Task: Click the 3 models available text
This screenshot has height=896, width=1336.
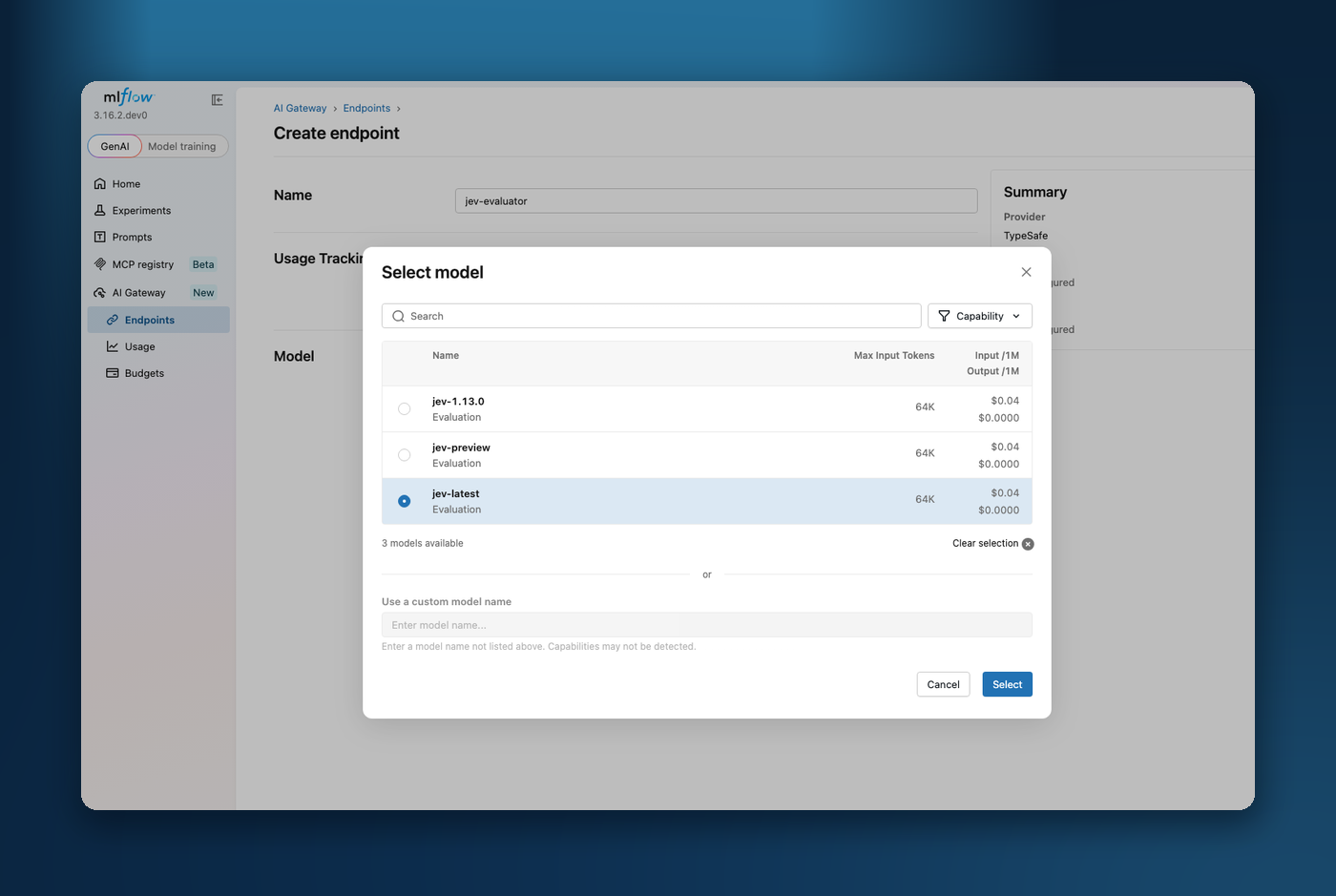Action: [x=423, y=543]
